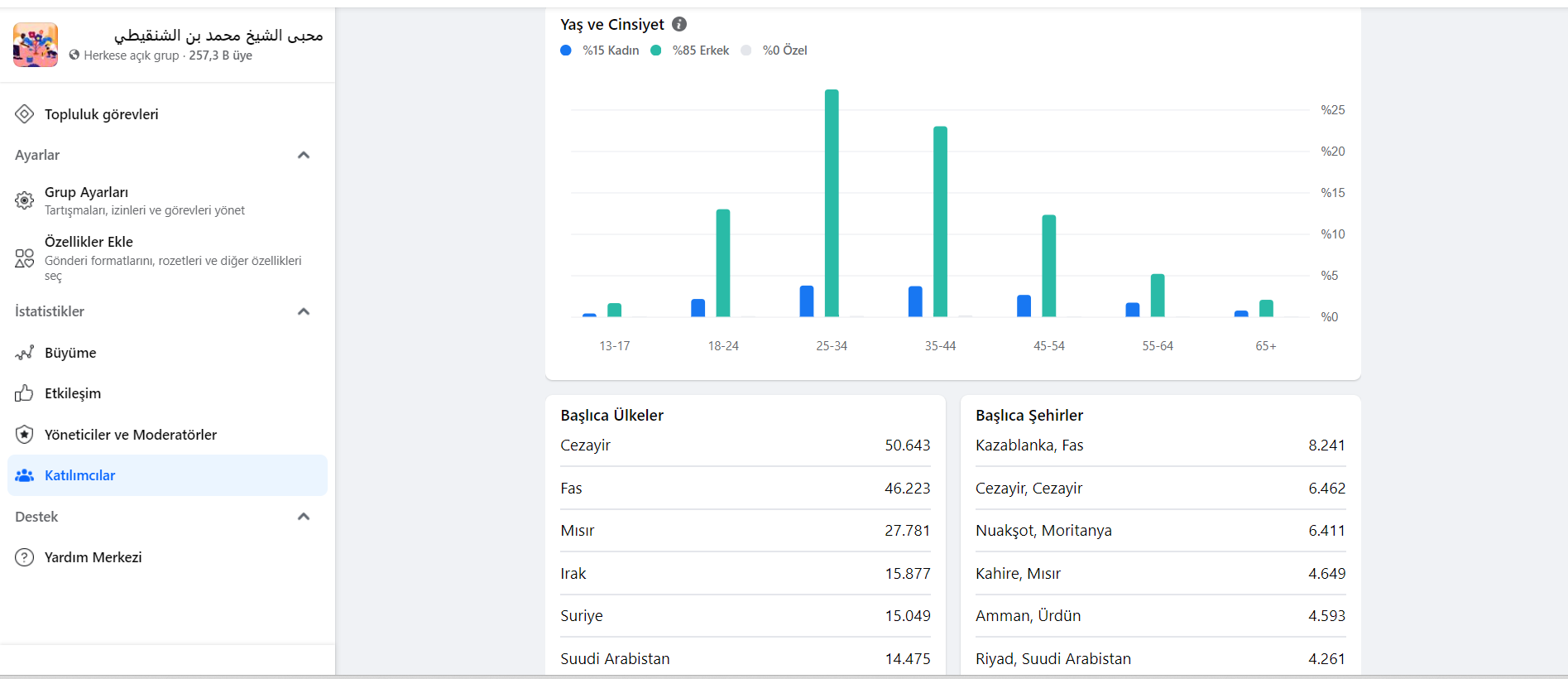Click the green 45-54 male bar
This screenshot has height=679, width=1568.
[x=1049, y=266]
